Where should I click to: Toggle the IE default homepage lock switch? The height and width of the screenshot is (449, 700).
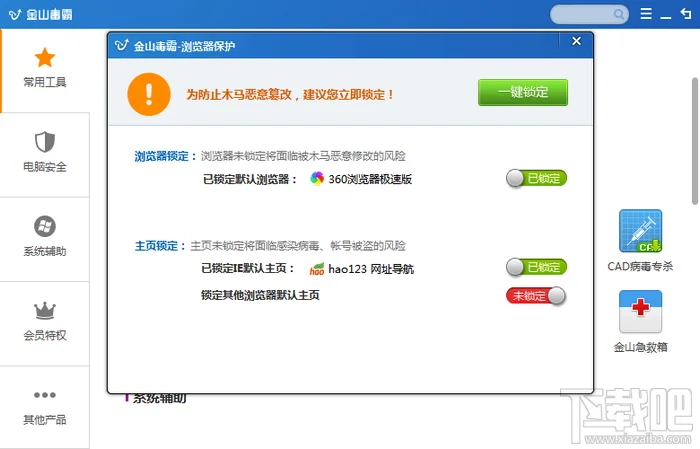pos(536,267)
